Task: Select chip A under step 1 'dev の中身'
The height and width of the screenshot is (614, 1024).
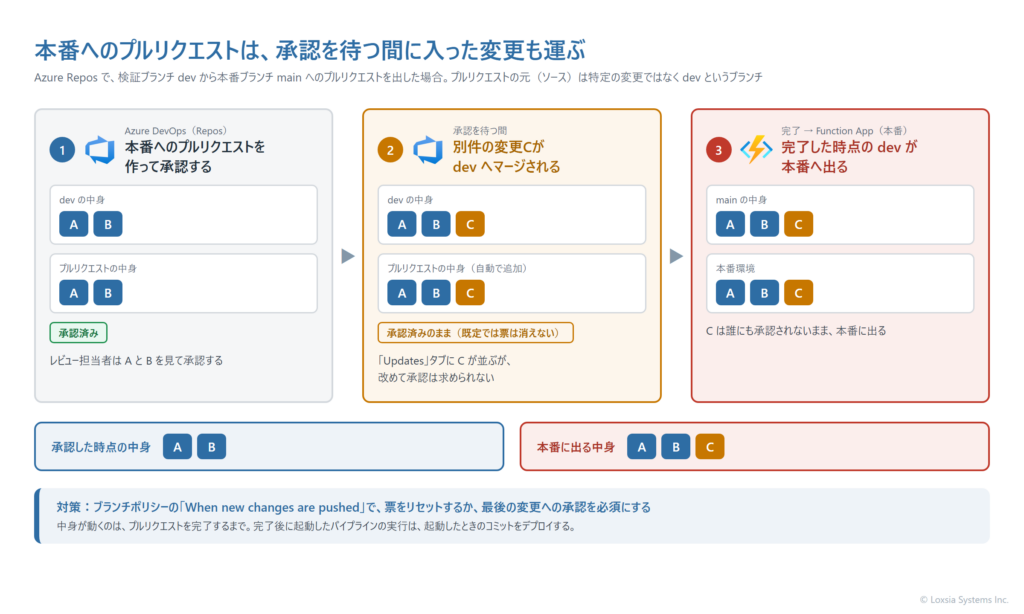Action: pos(74,224)
